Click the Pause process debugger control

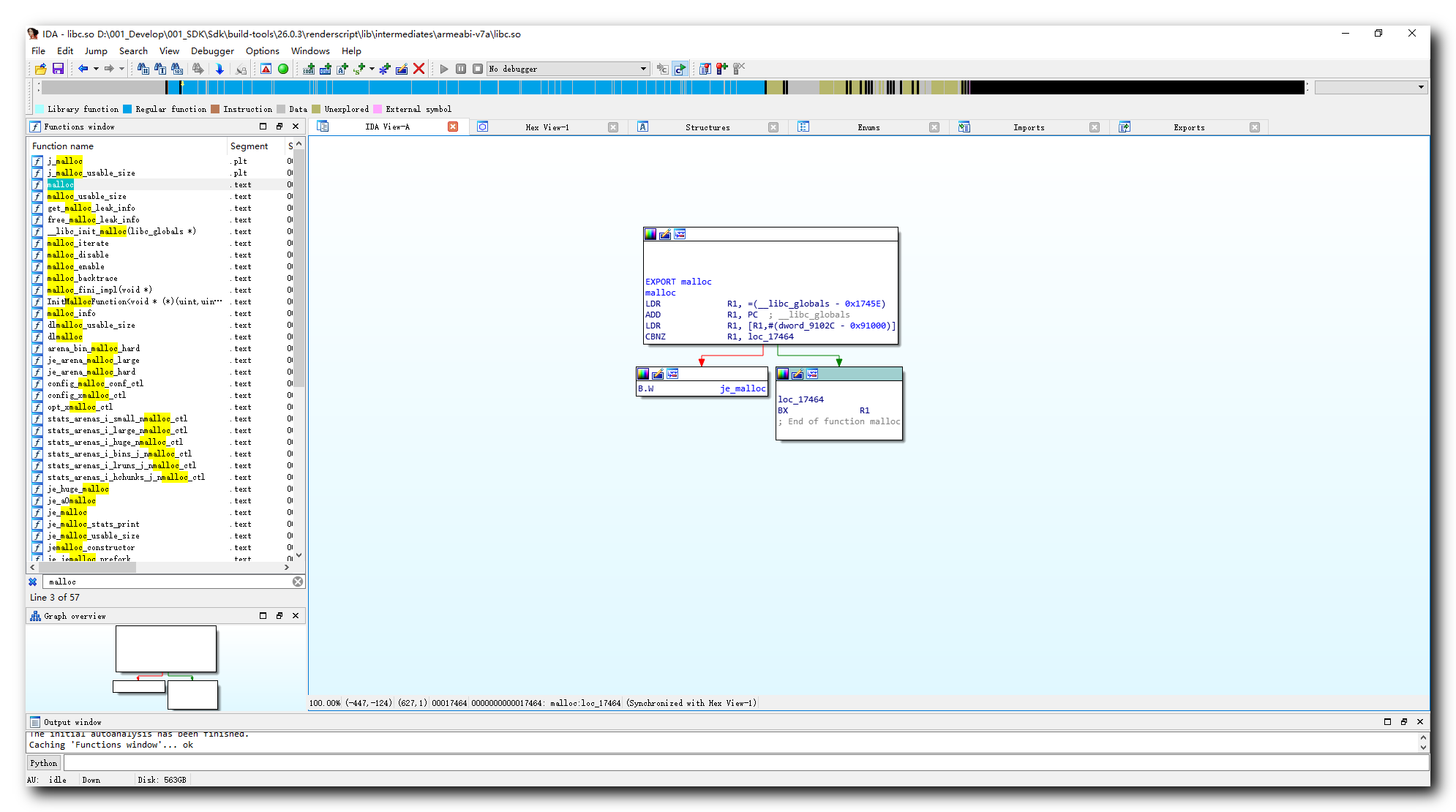tap(461, 69)
